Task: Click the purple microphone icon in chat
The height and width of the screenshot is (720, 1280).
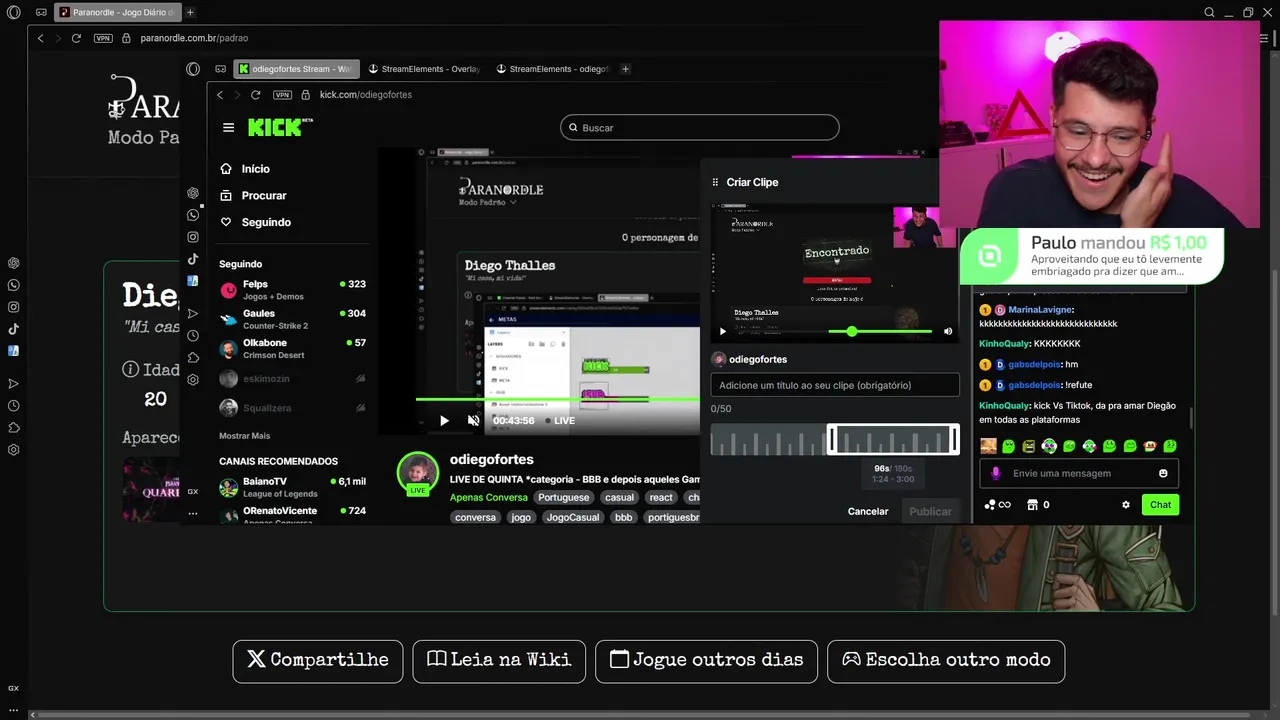Action: (x=995, y=473)
